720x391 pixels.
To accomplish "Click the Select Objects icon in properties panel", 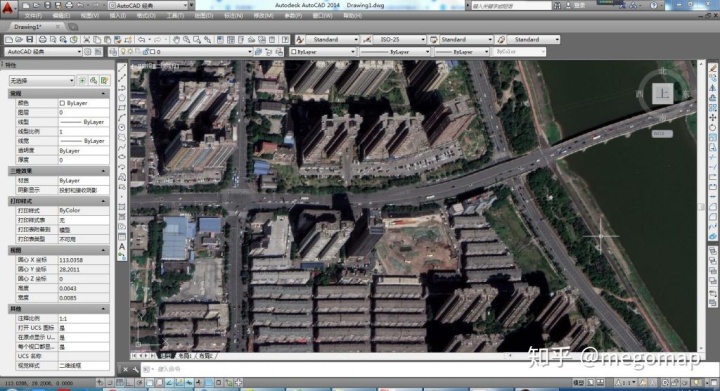I will [94, 81].
